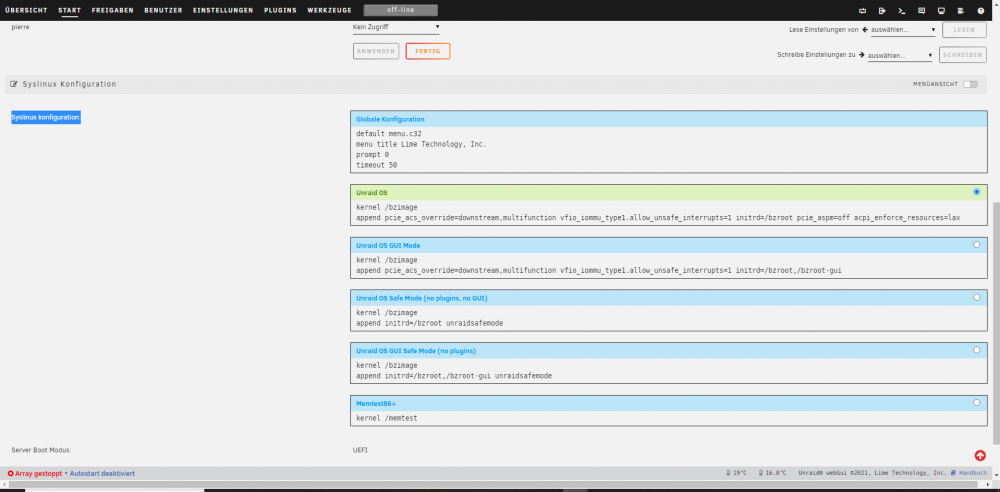Click the off-line status button
1000x492 pixels.
(x=401, y=10)
